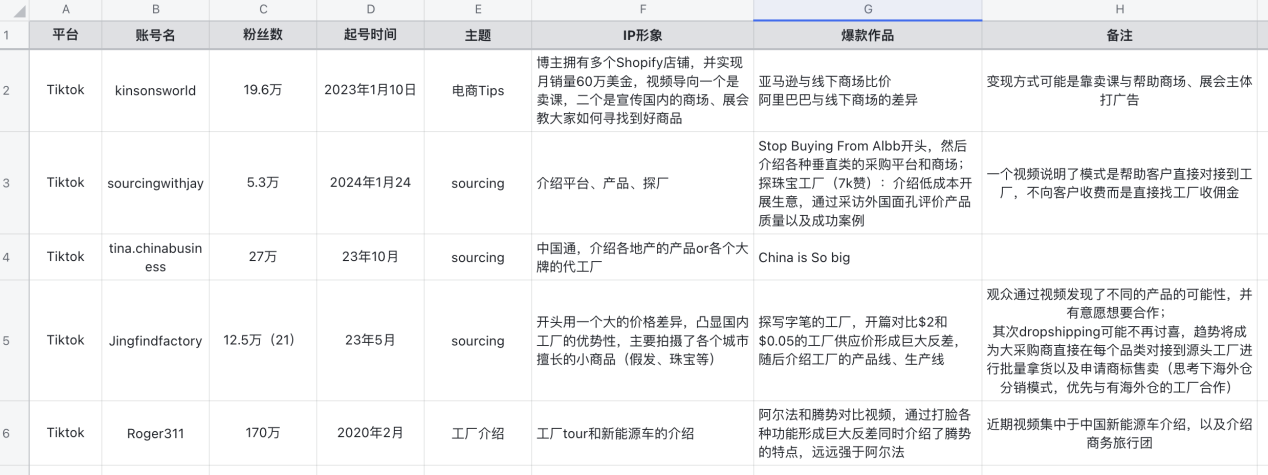The width and height of the screenshot is (1268, 475).
Task: Select row 5 header number
Action: pyautogui.click(x=7, y=340)
